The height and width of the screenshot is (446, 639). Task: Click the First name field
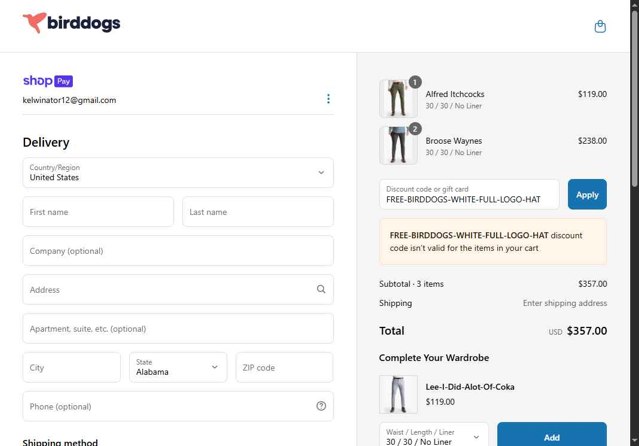tap(98, 212)
